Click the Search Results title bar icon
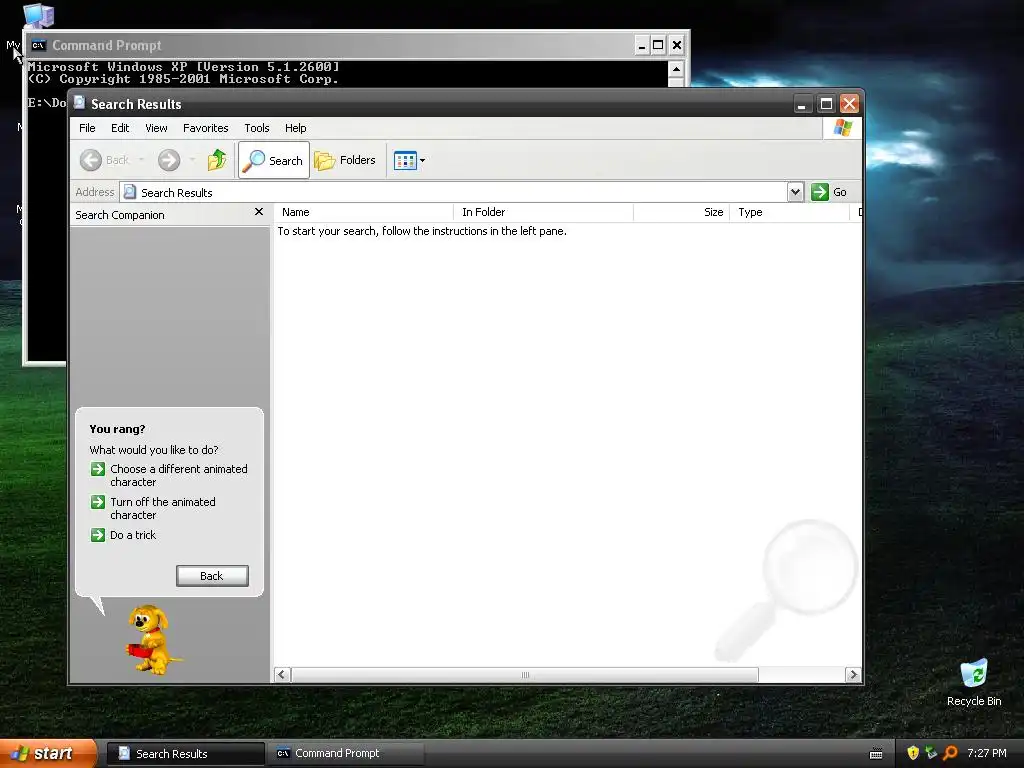Screen dimensions: 1024x768 (80, 103)
